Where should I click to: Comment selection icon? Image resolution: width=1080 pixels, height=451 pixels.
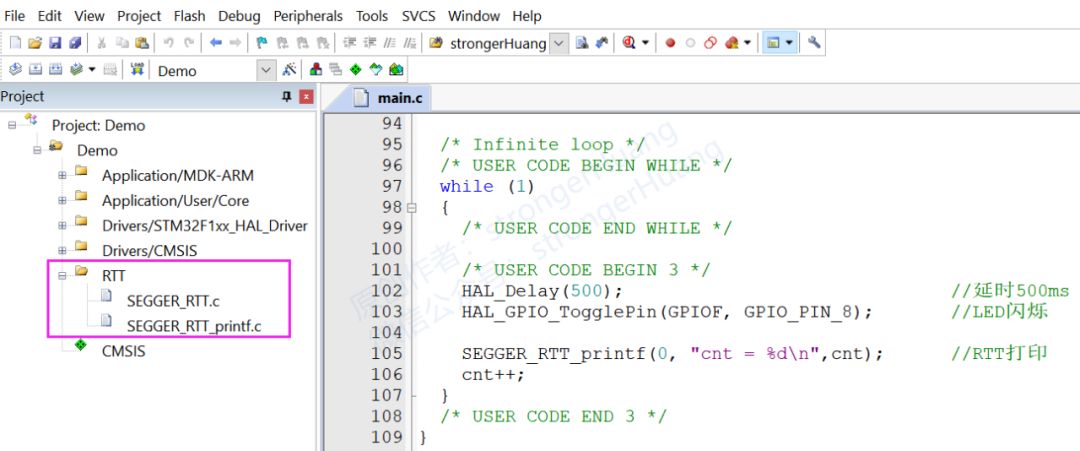click(389, 43)
